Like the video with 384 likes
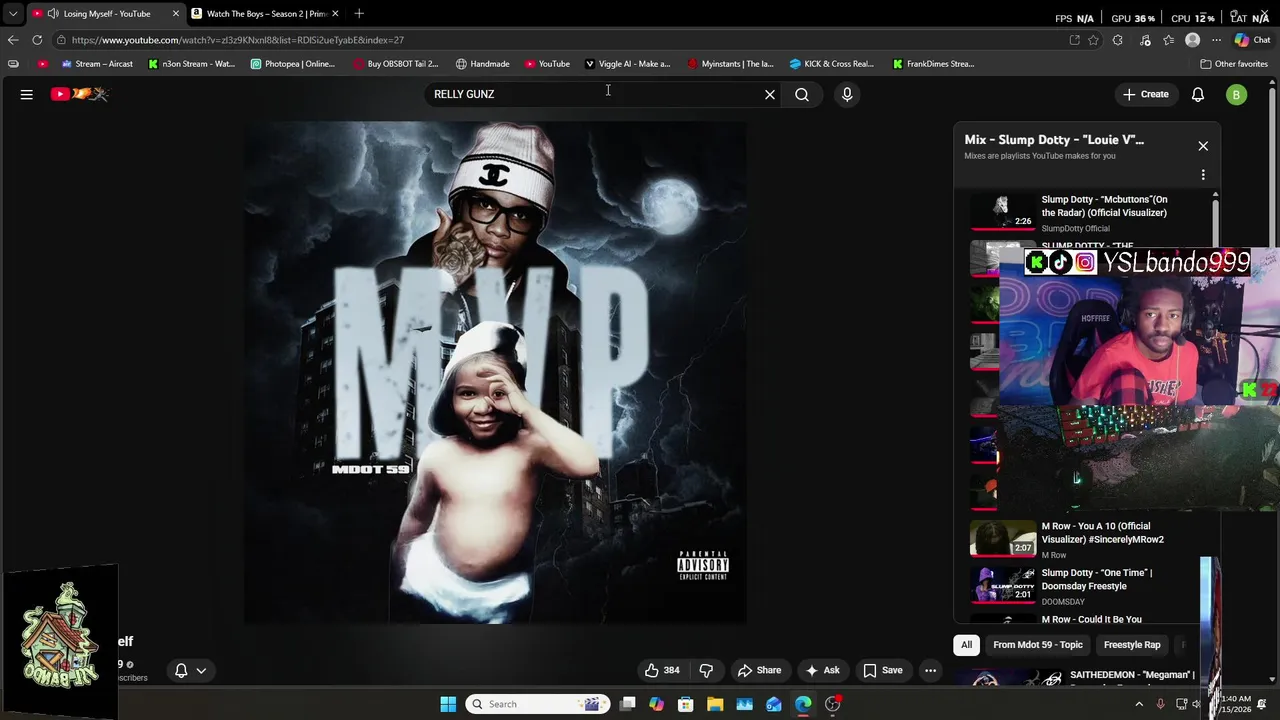Image resolution: width=1280 pixels, height=720 pixels. tap(662, 670)
